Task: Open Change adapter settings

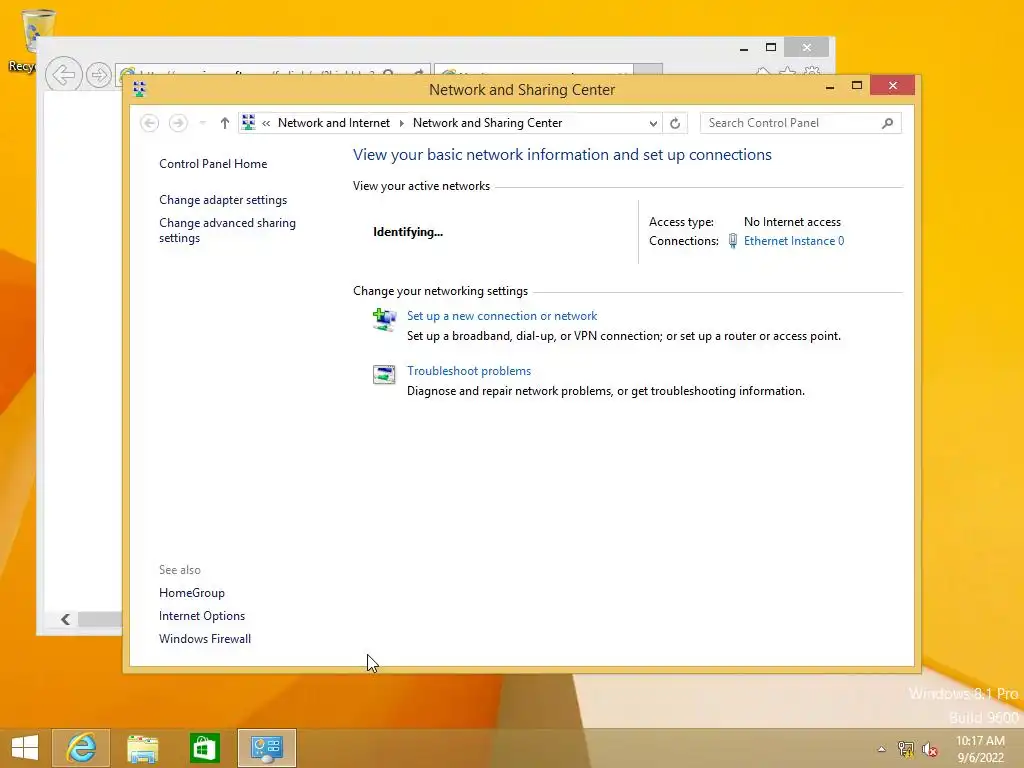Action: click(223, 200)
